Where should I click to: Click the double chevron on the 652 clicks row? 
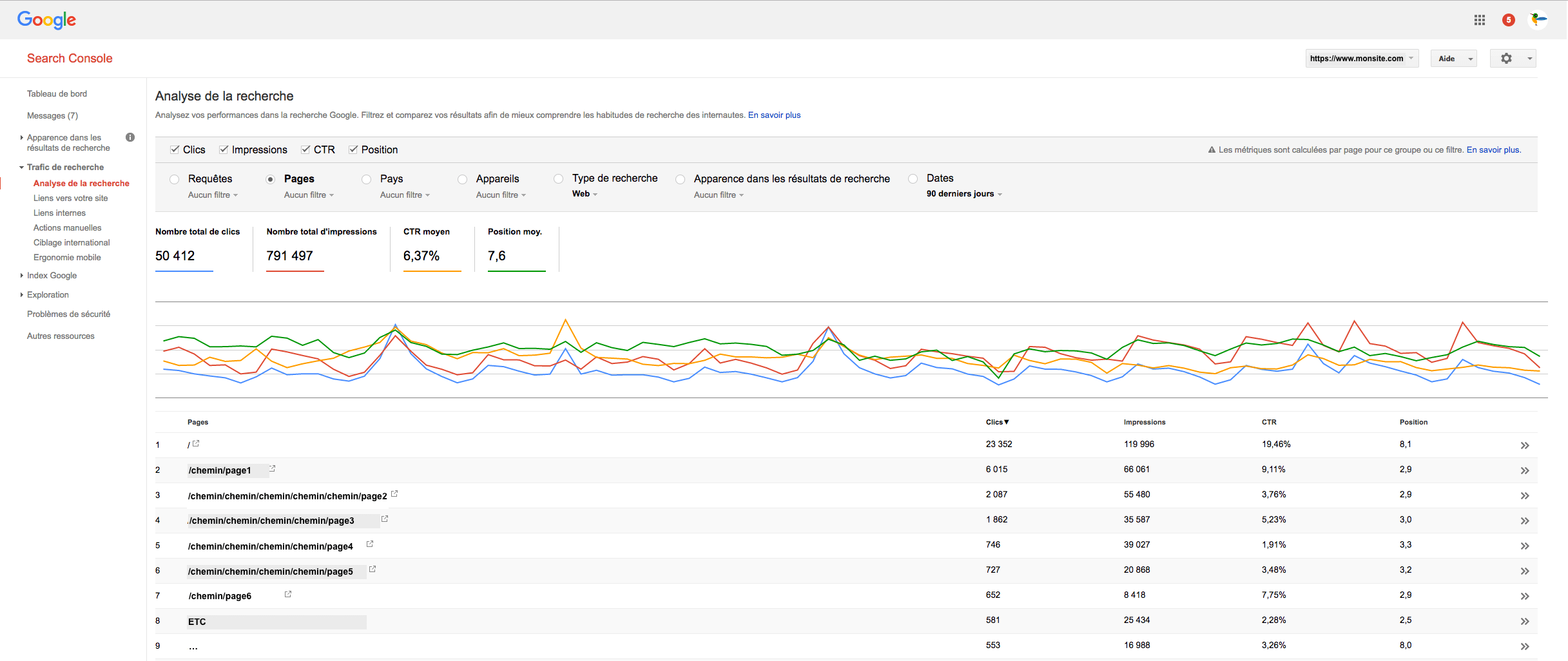(x=1525, y=596)
